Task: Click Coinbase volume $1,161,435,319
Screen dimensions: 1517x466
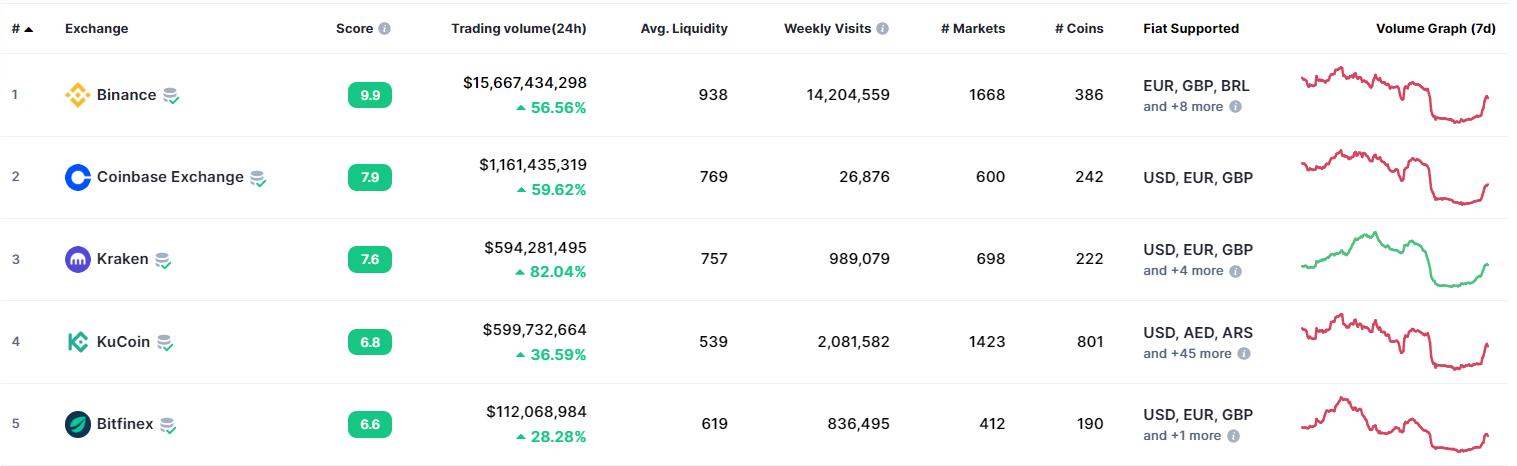Action: point(533,165)
